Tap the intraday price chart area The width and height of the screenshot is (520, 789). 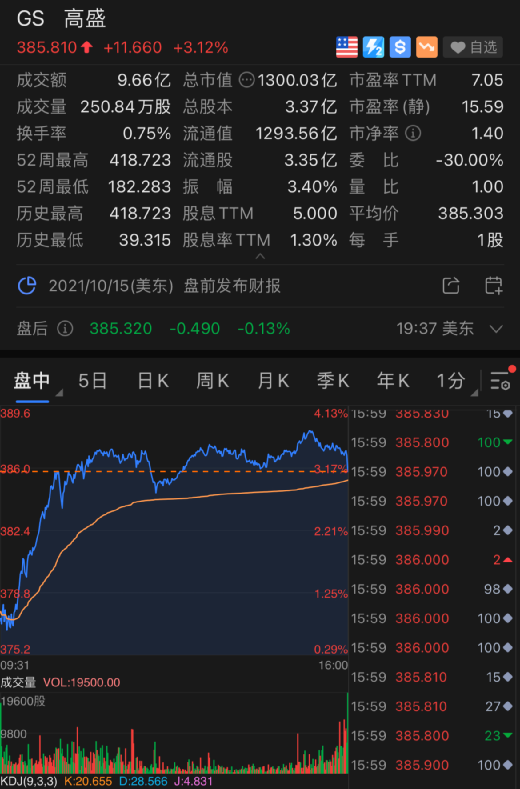click(174, 531)
